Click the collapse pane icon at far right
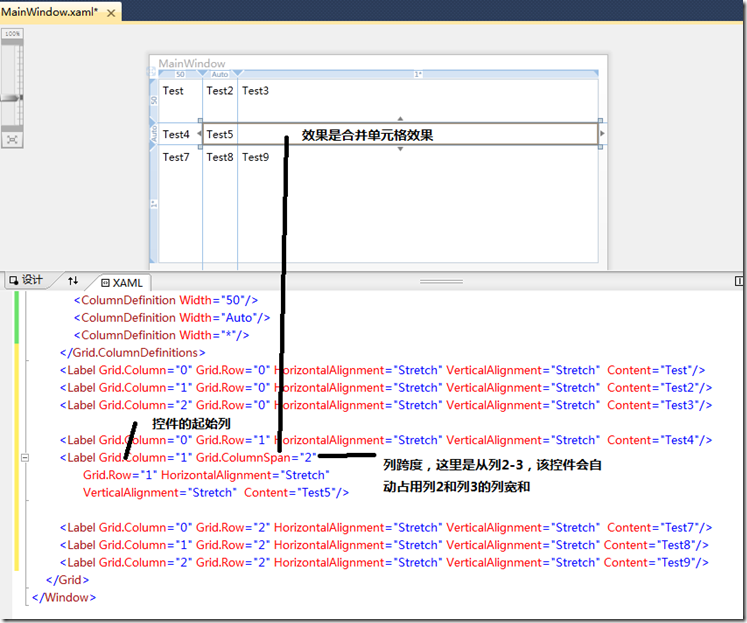Image resolution: width=747 pixels, height=623 pixels. click(x=739, y=281)
